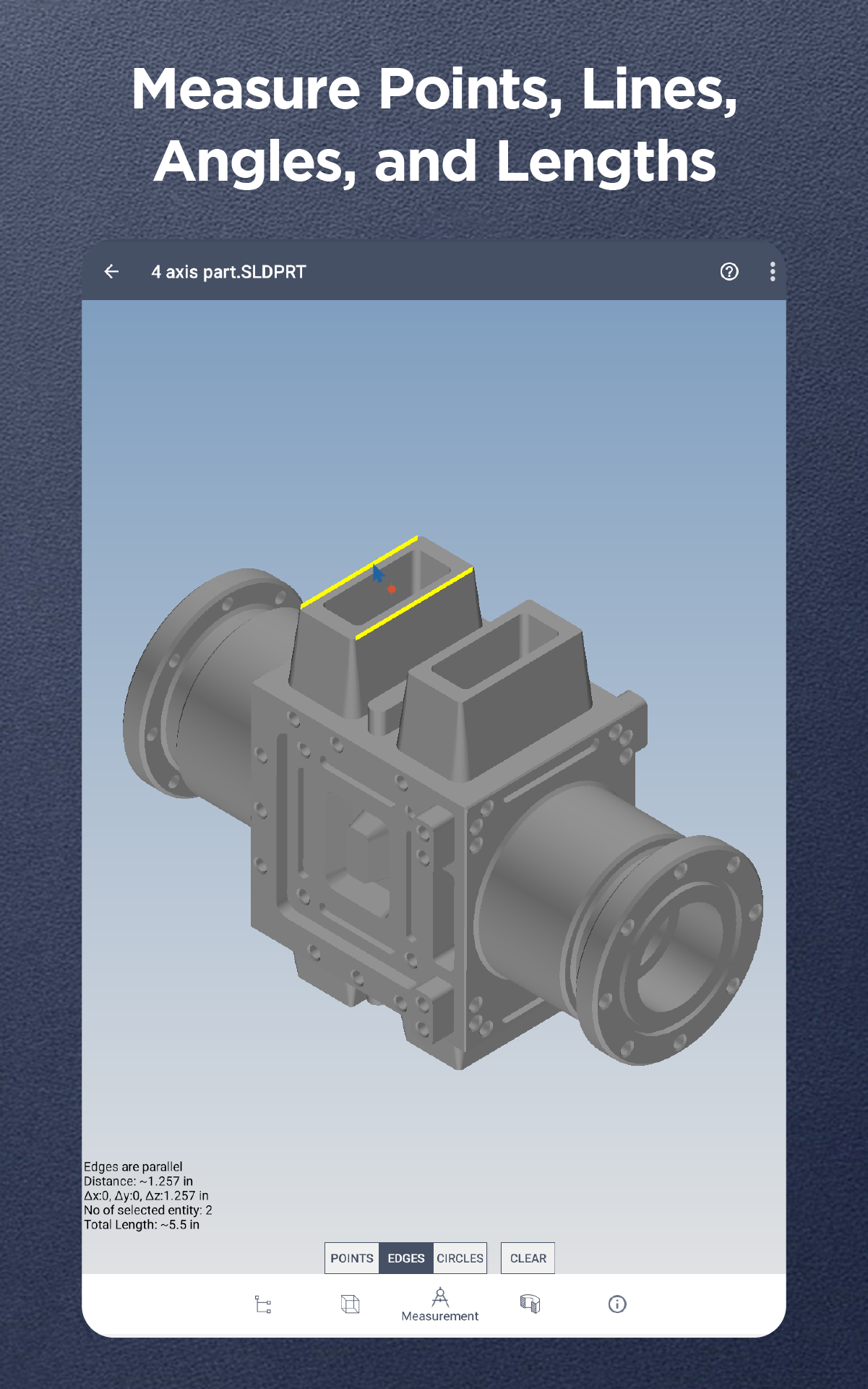The width and height of the screenshot is (868, 1389).
Task: Clear the measurement with CLEAR button
Action: 528,1258
